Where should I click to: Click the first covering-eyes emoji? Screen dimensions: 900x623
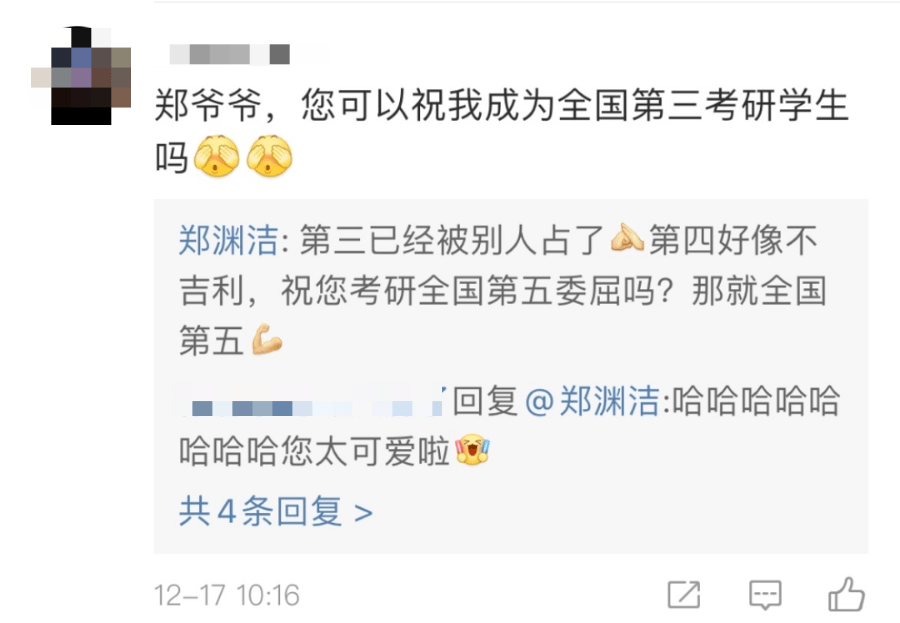click(216, 156)
